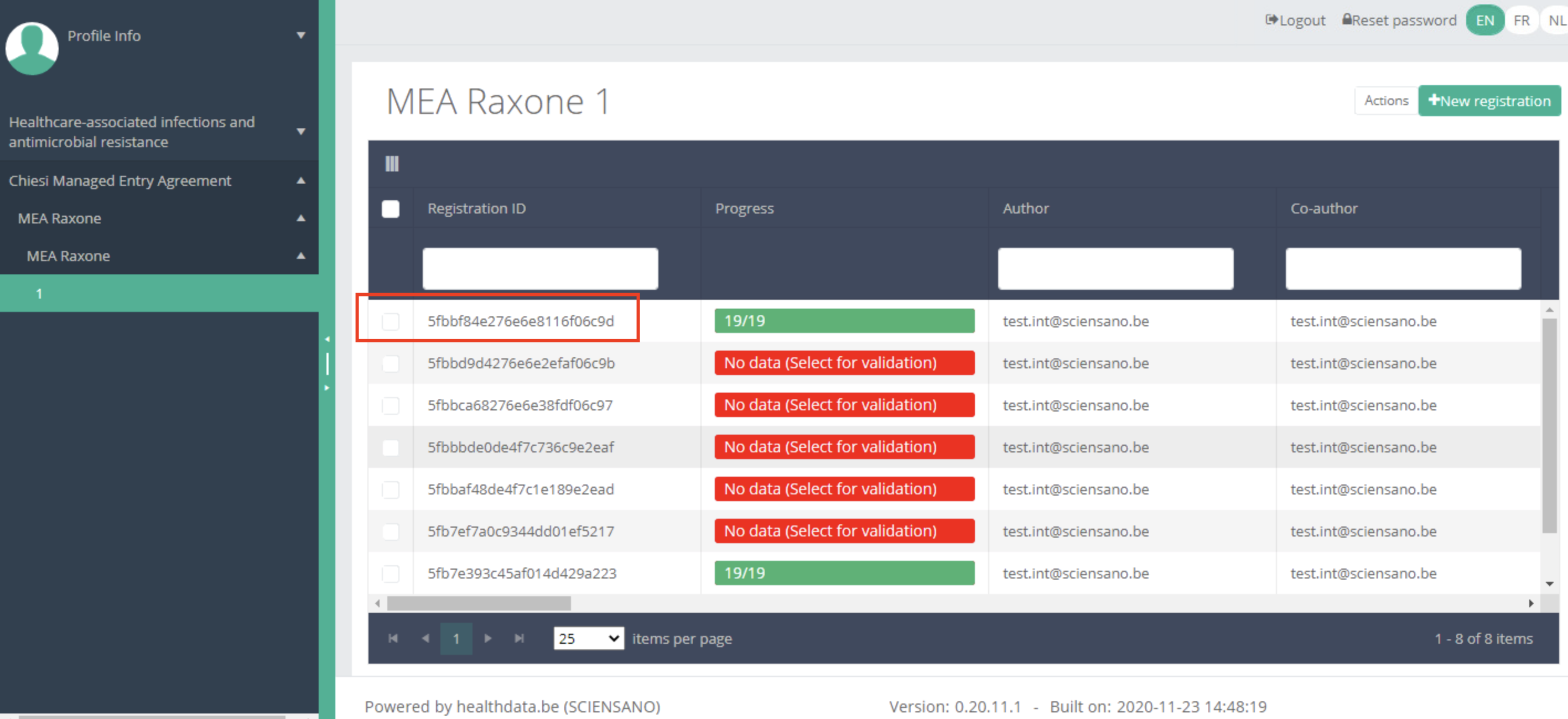Click Reset password link
Viewport: 1568px width, 719px height.
pos(1399,20)
